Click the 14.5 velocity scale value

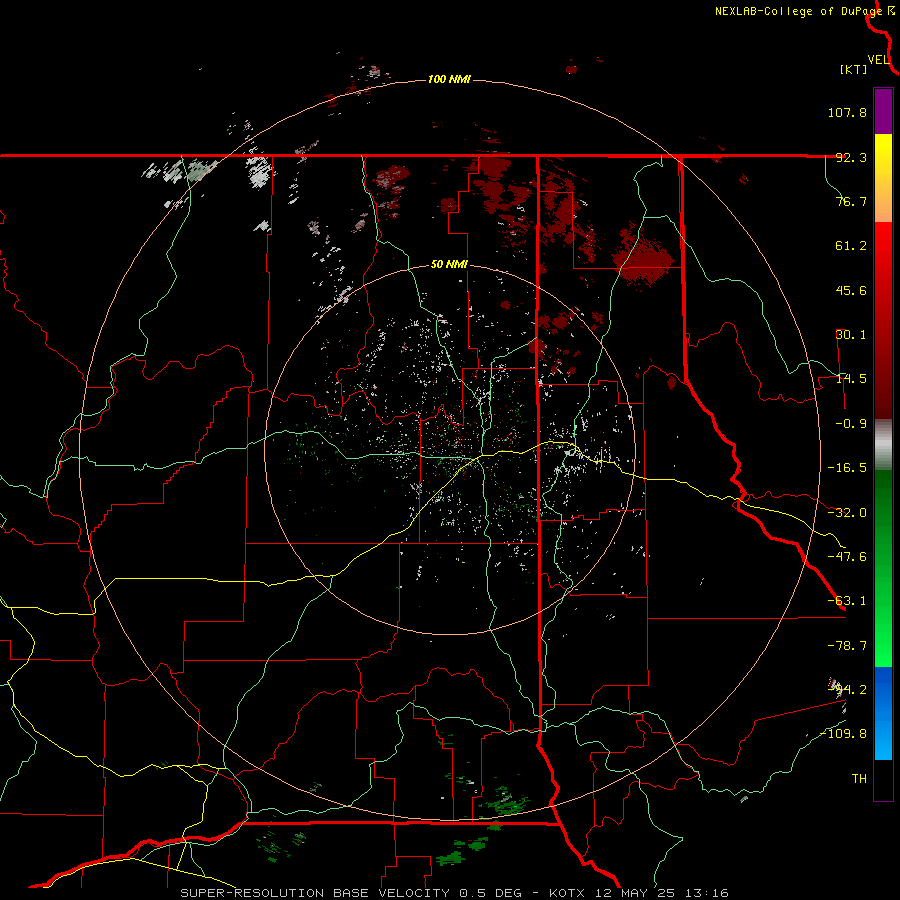(851, 379)
